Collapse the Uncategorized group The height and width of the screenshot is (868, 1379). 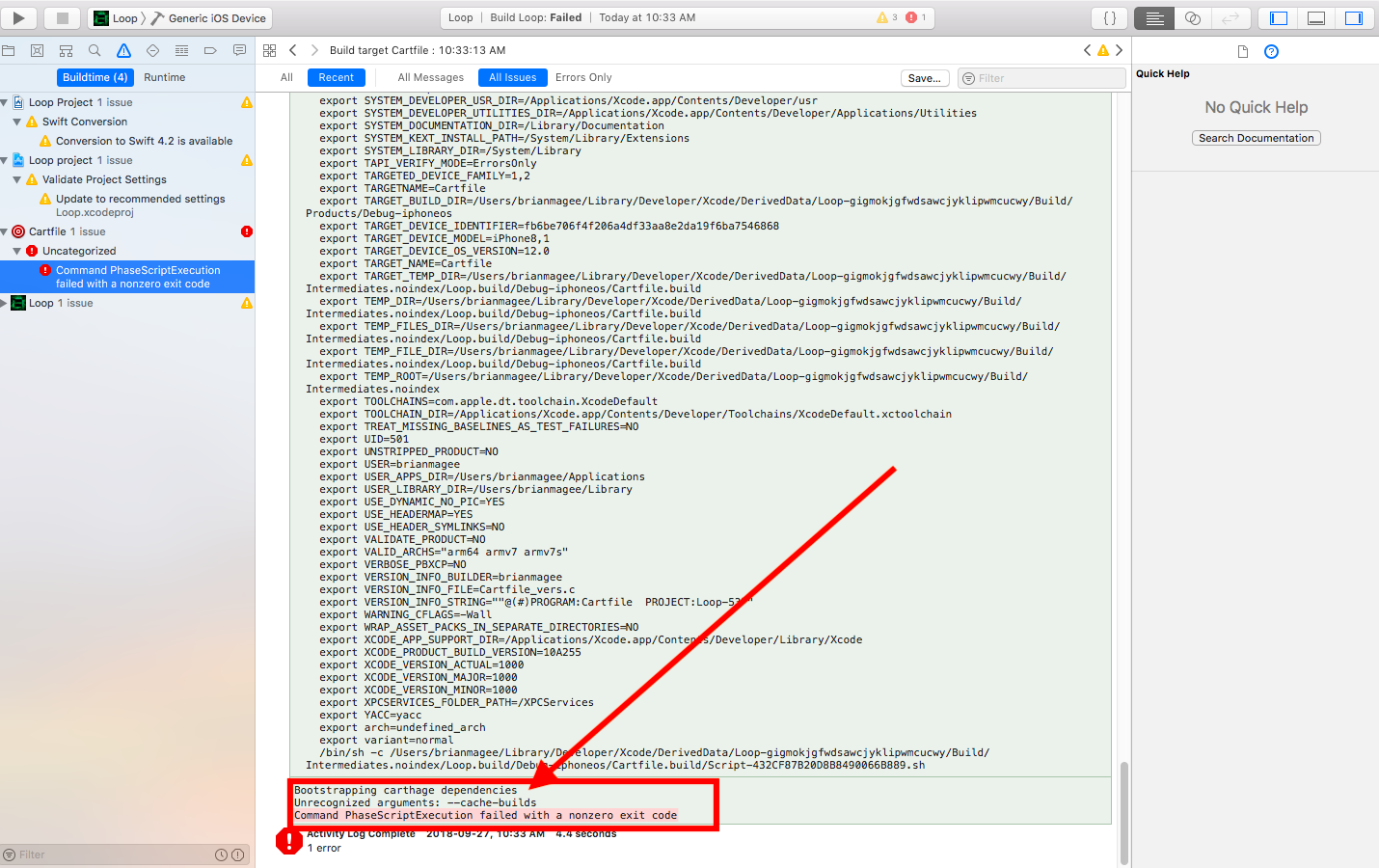pos(16,251)
